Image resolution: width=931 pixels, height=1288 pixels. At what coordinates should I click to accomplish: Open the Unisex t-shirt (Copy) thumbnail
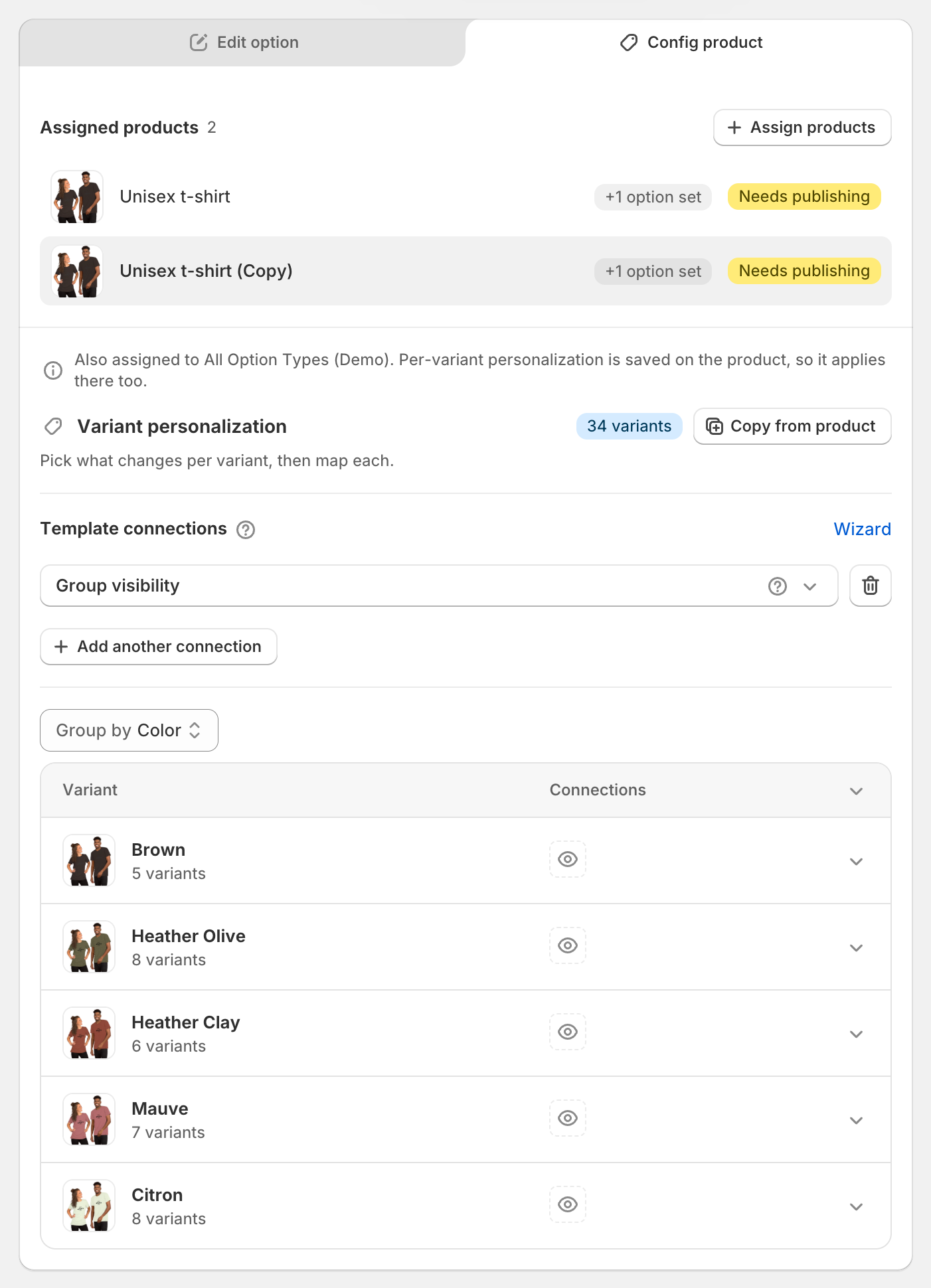(x=77, y=271)
